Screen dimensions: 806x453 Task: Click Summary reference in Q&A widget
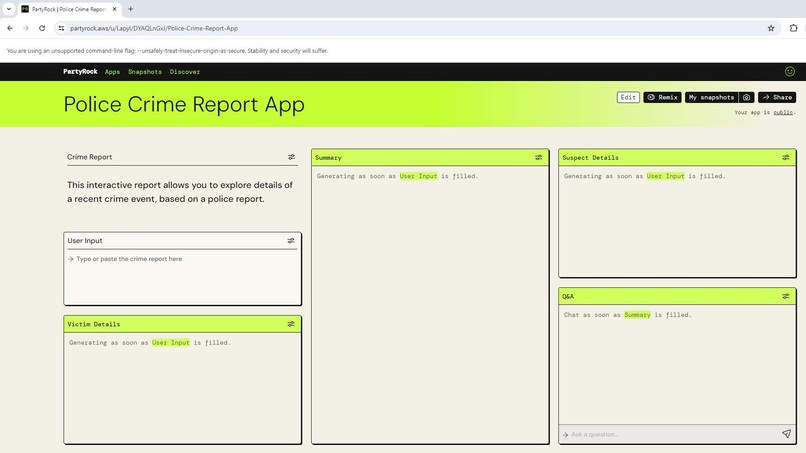coord(637,315)
